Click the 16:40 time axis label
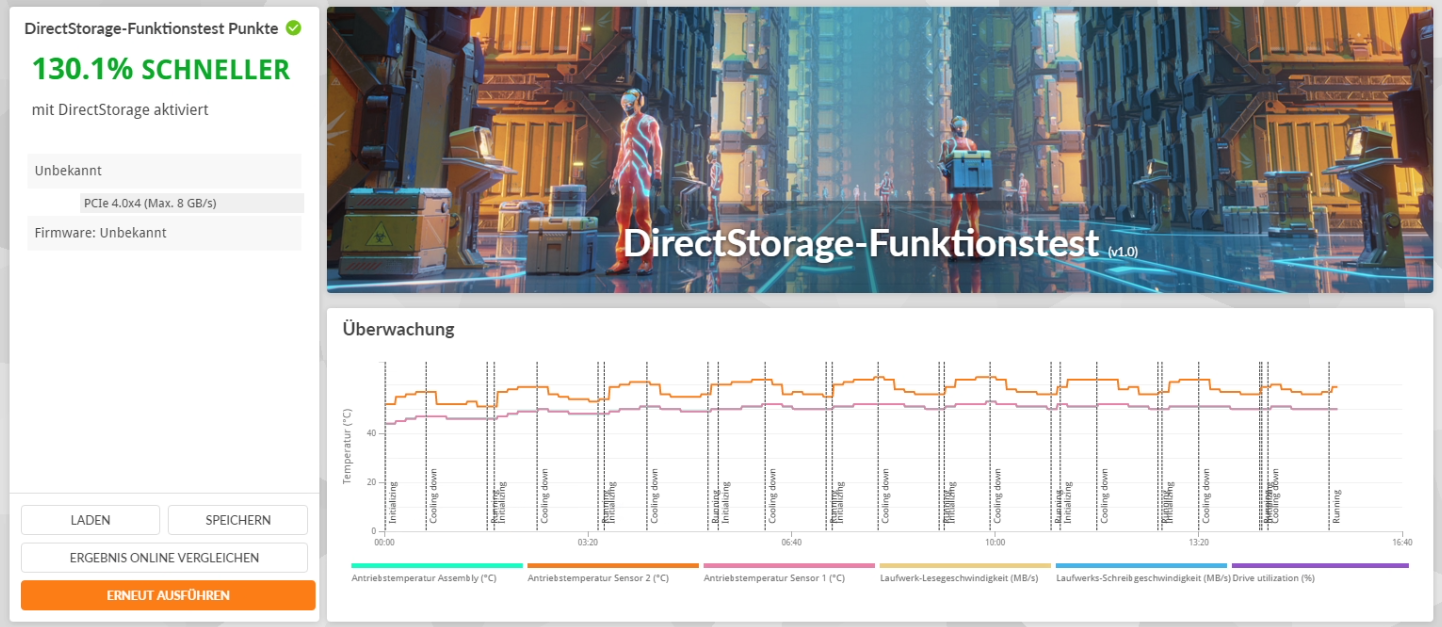Image resolution: width=1442 pixels, height=627 pixels. point(1402,543)
